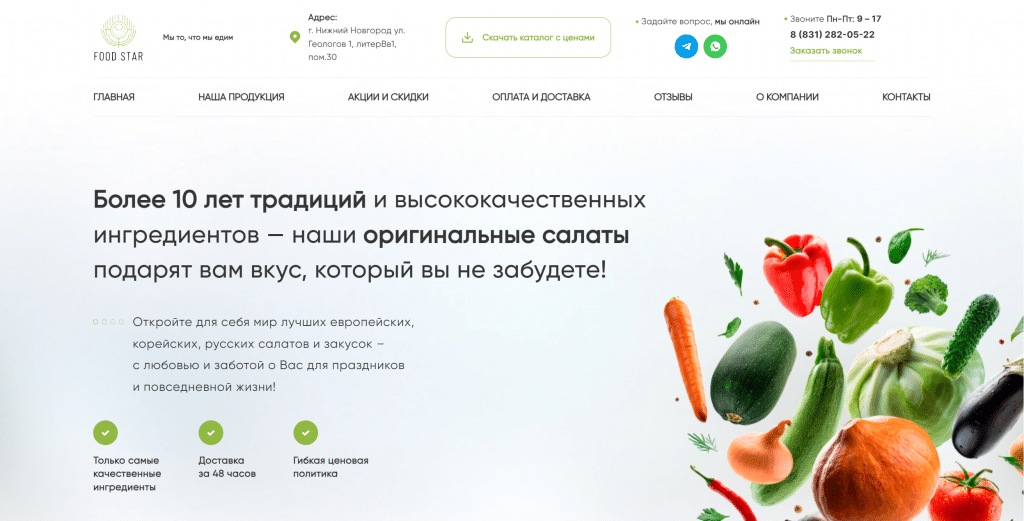This screenshot has width=1024, height=521.
Task: Open the Отзывы section
Action: 673,97
